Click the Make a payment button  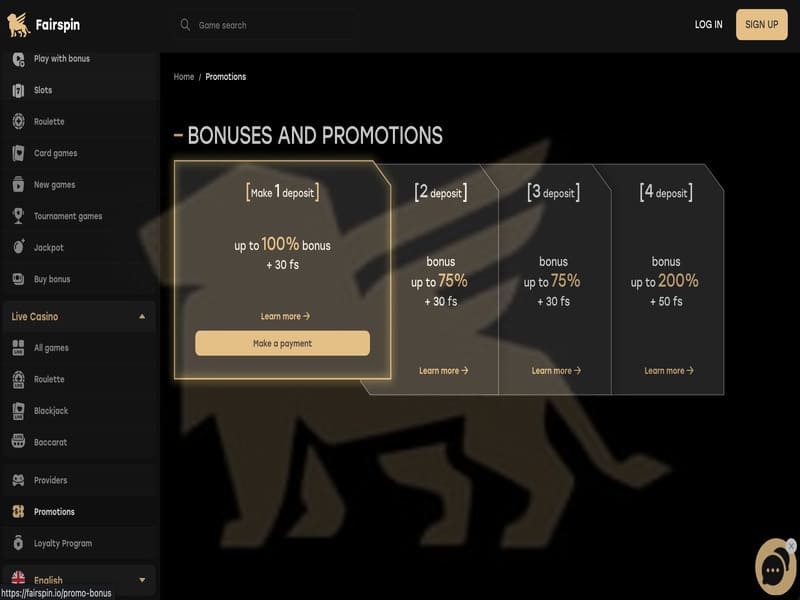[x=282, y=343]
